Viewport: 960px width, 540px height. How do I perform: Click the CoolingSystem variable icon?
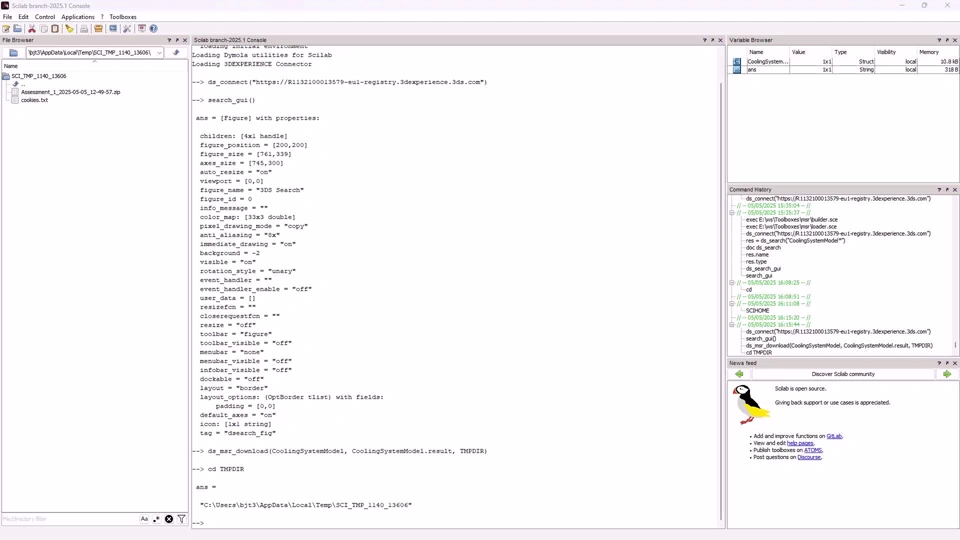[737, 62]
